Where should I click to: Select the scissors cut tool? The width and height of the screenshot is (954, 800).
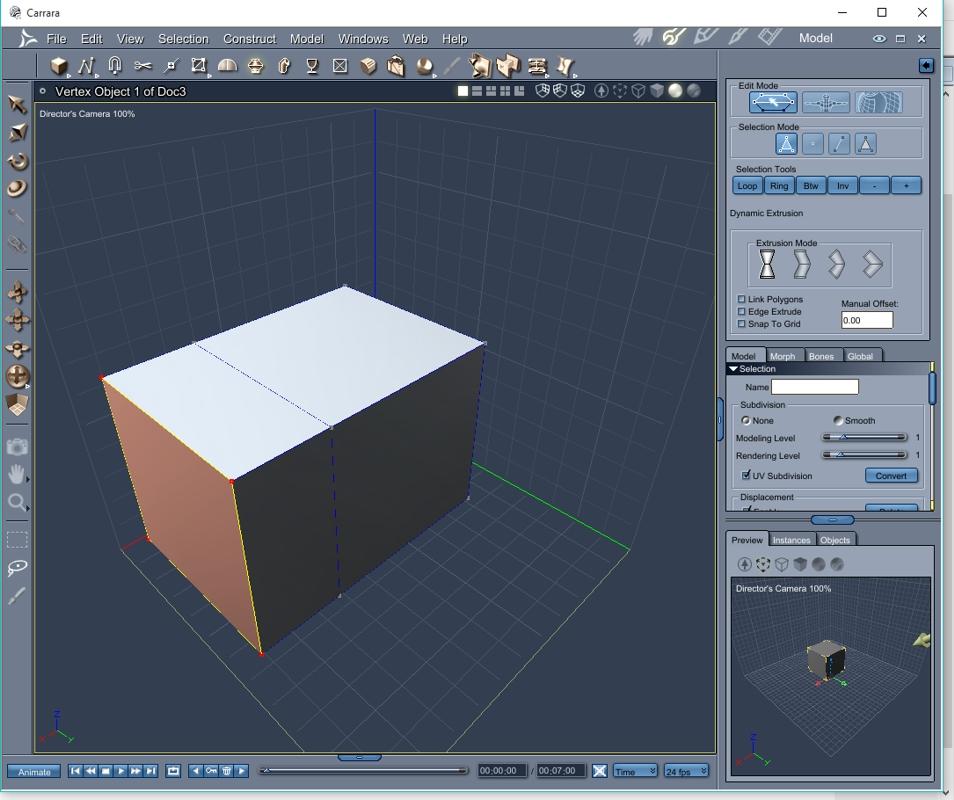[x=142, y=66]
